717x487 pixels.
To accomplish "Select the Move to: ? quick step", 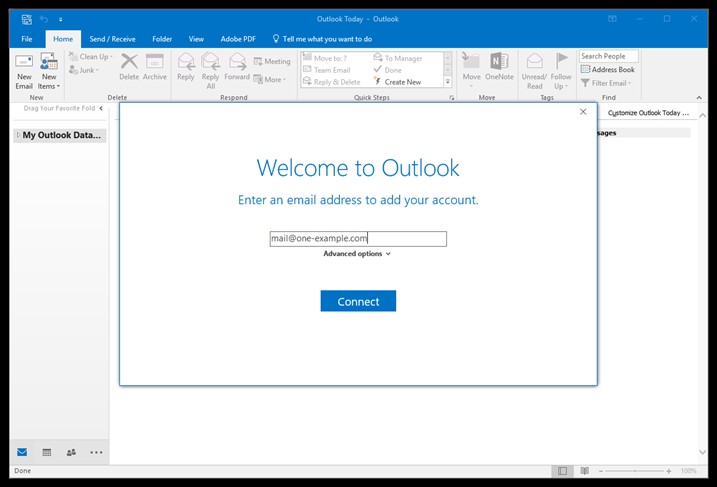I will pyautogui.click(x=326, y=58).
